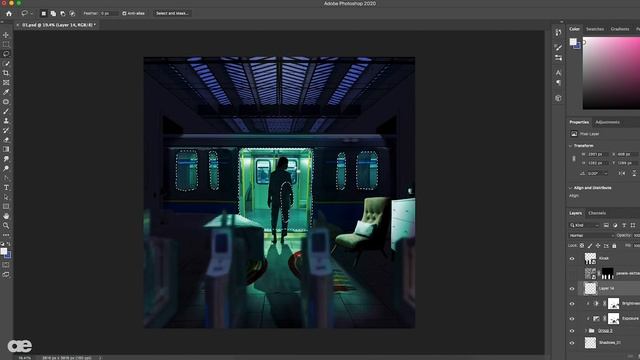Screen dimensions: 640x360
Task: Hide Layer 14 visibility
Action: tap(572, 289)
